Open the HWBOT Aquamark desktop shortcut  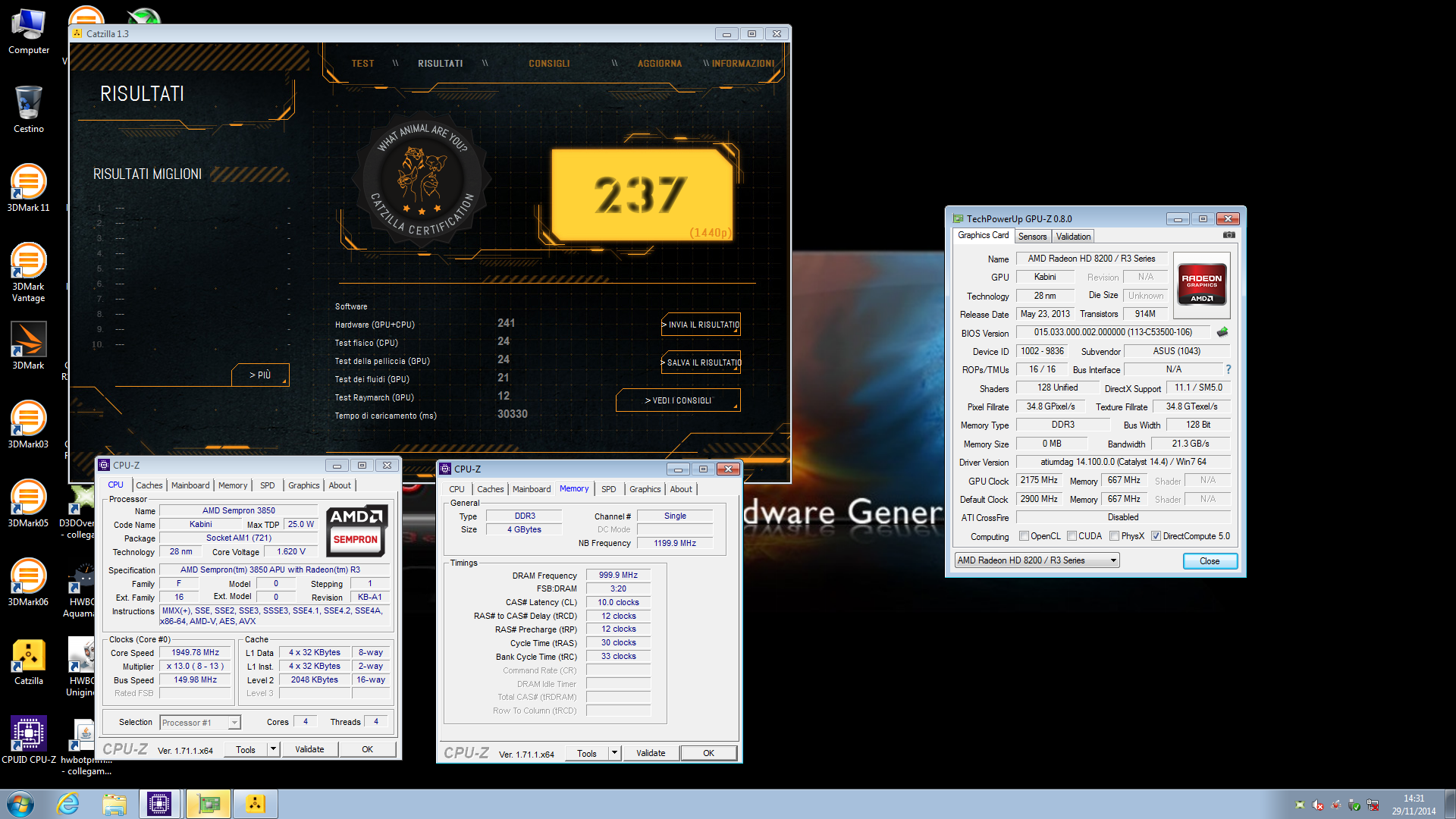click(x=79, y=591)
